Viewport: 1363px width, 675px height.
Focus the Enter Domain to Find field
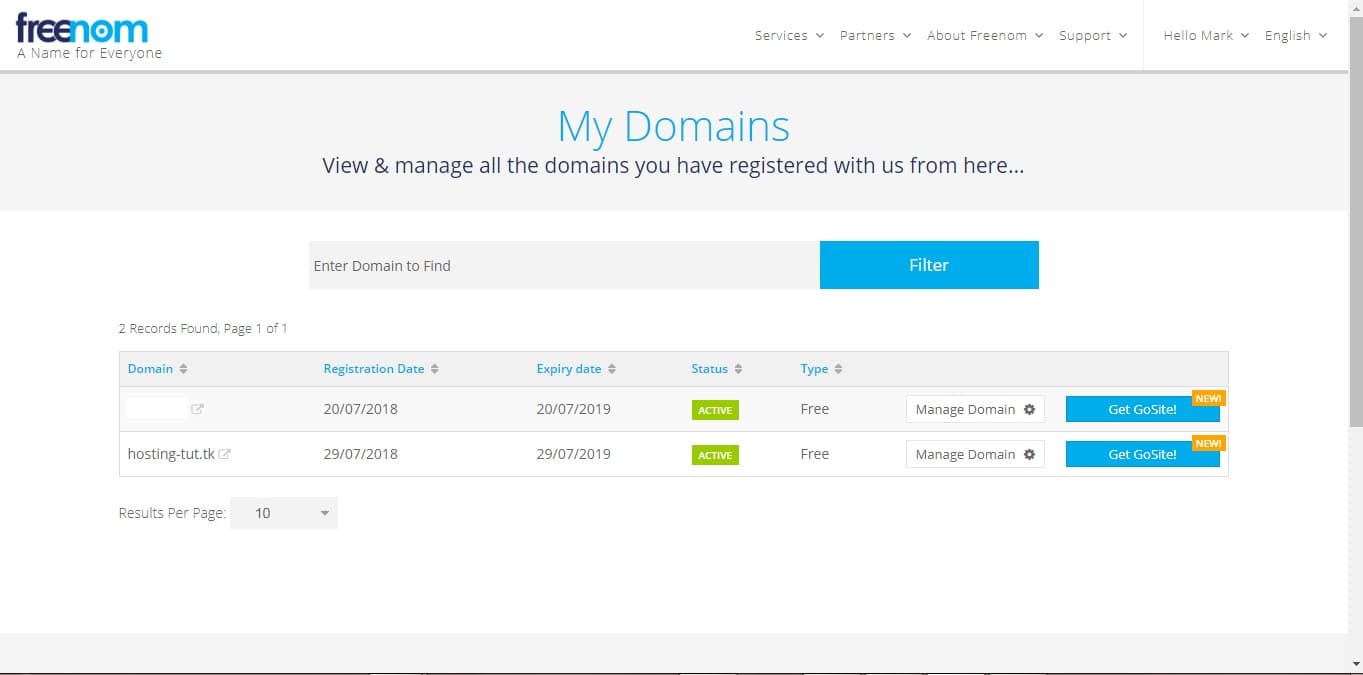click(x=564, y=265)
